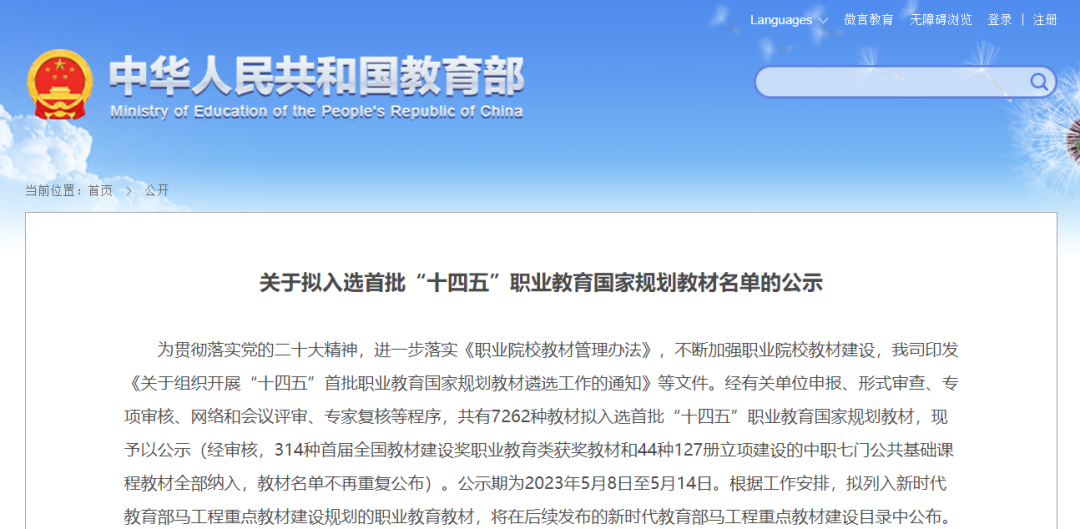
Task: Open 微言教育 link
Action: [869, 20]
